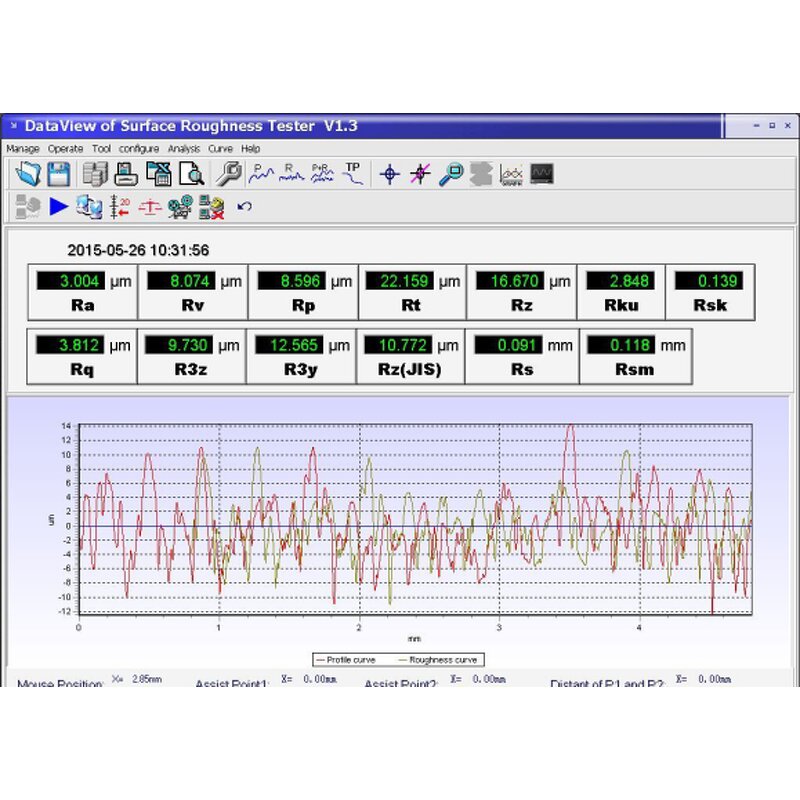
Task: Open the Manage menu
Action: 23,148
